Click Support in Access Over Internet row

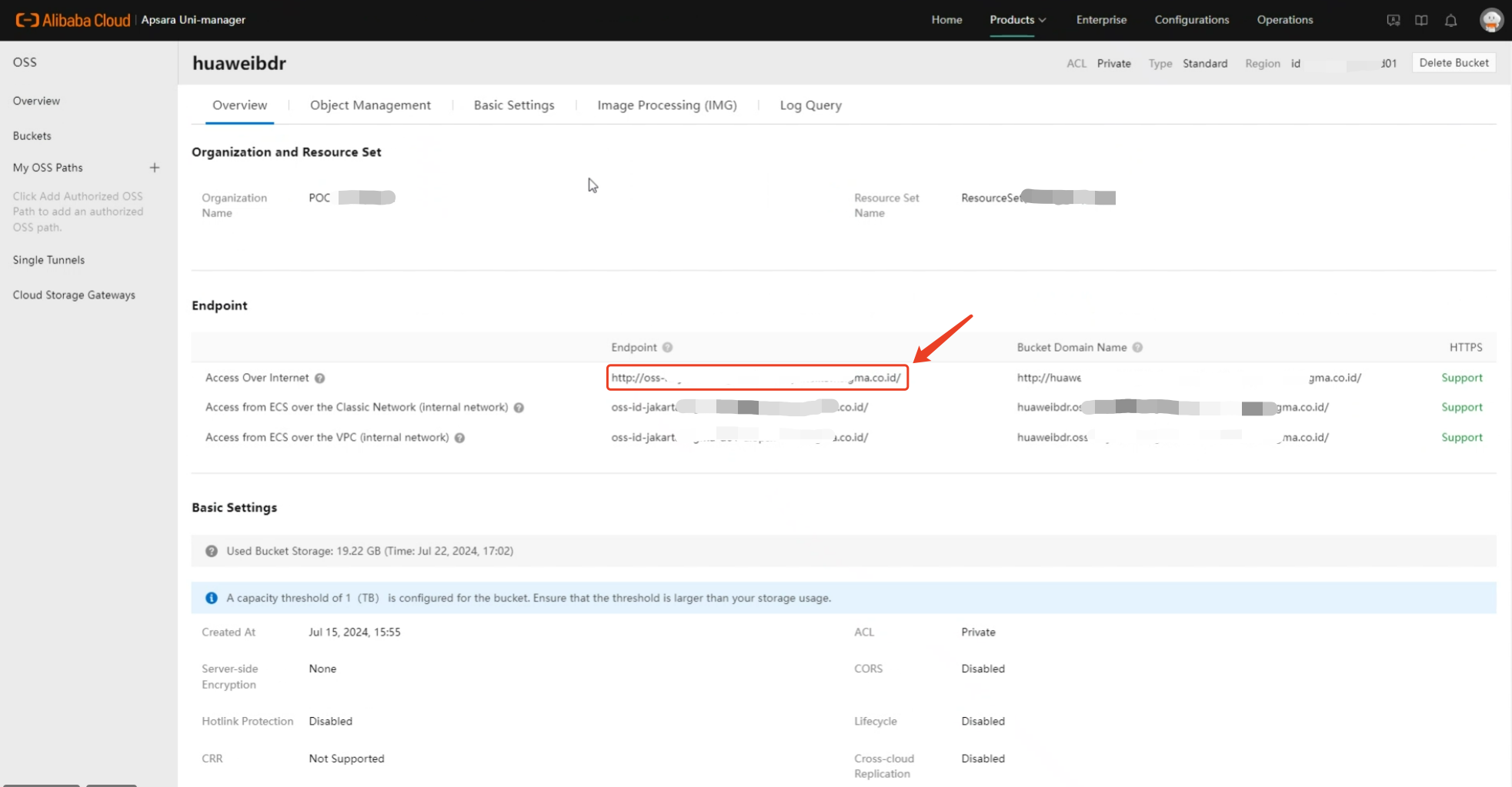tap(1461, 378)
